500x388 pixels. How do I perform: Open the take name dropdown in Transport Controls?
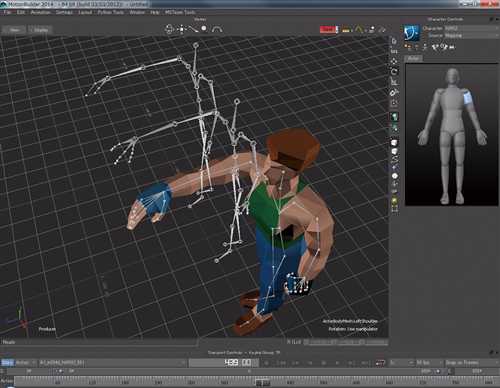[113, 362]
